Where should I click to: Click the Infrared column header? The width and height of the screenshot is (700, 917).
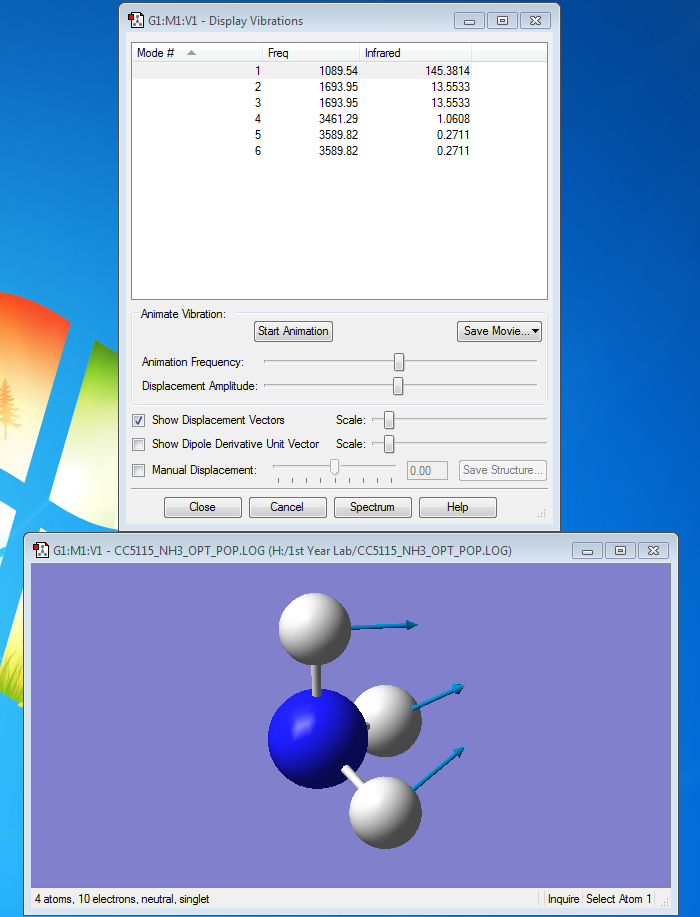(415, 53)
